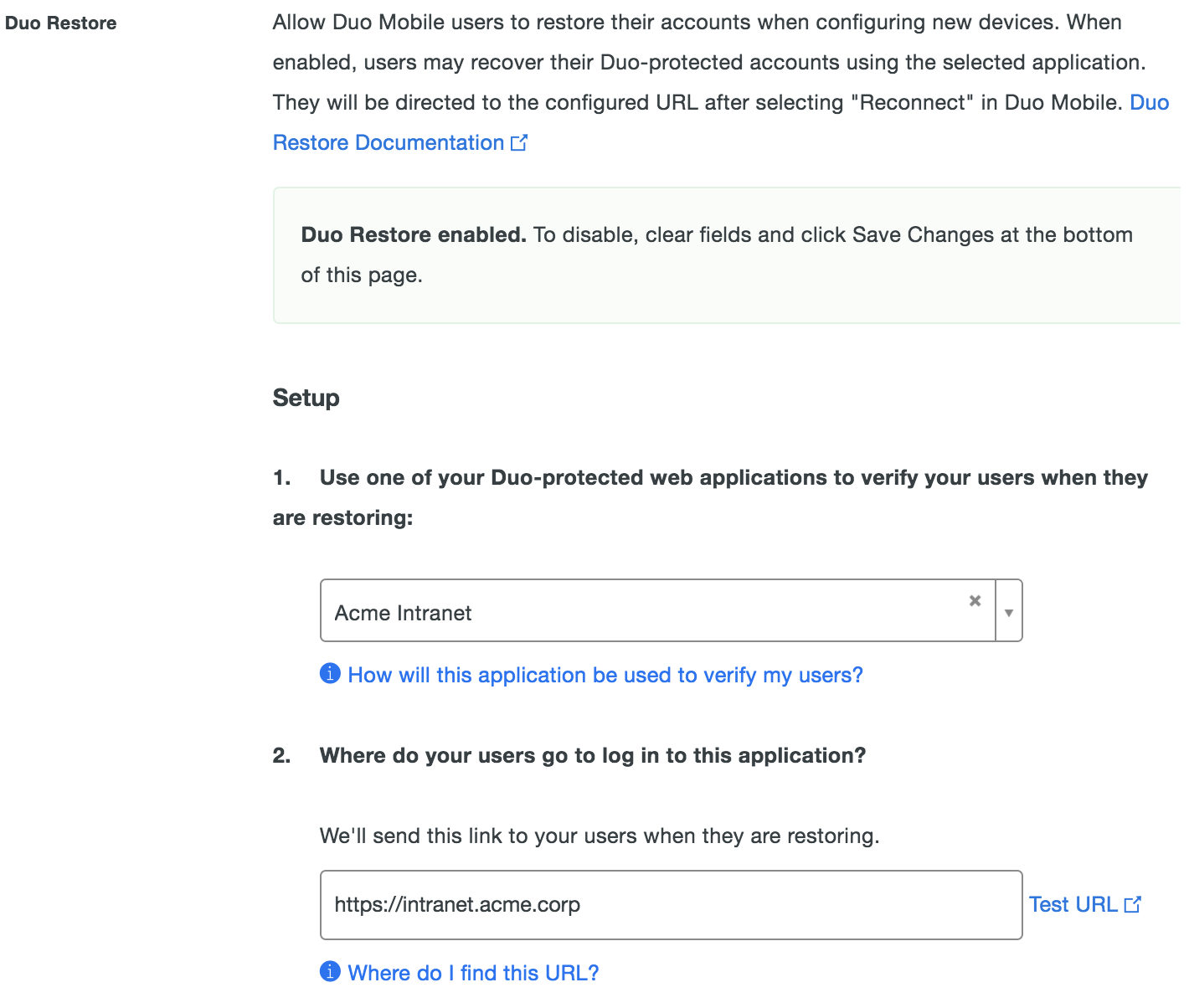Expand the application dropdown arrow
Screen dimensions: 1189x1008
(1009, 612)
